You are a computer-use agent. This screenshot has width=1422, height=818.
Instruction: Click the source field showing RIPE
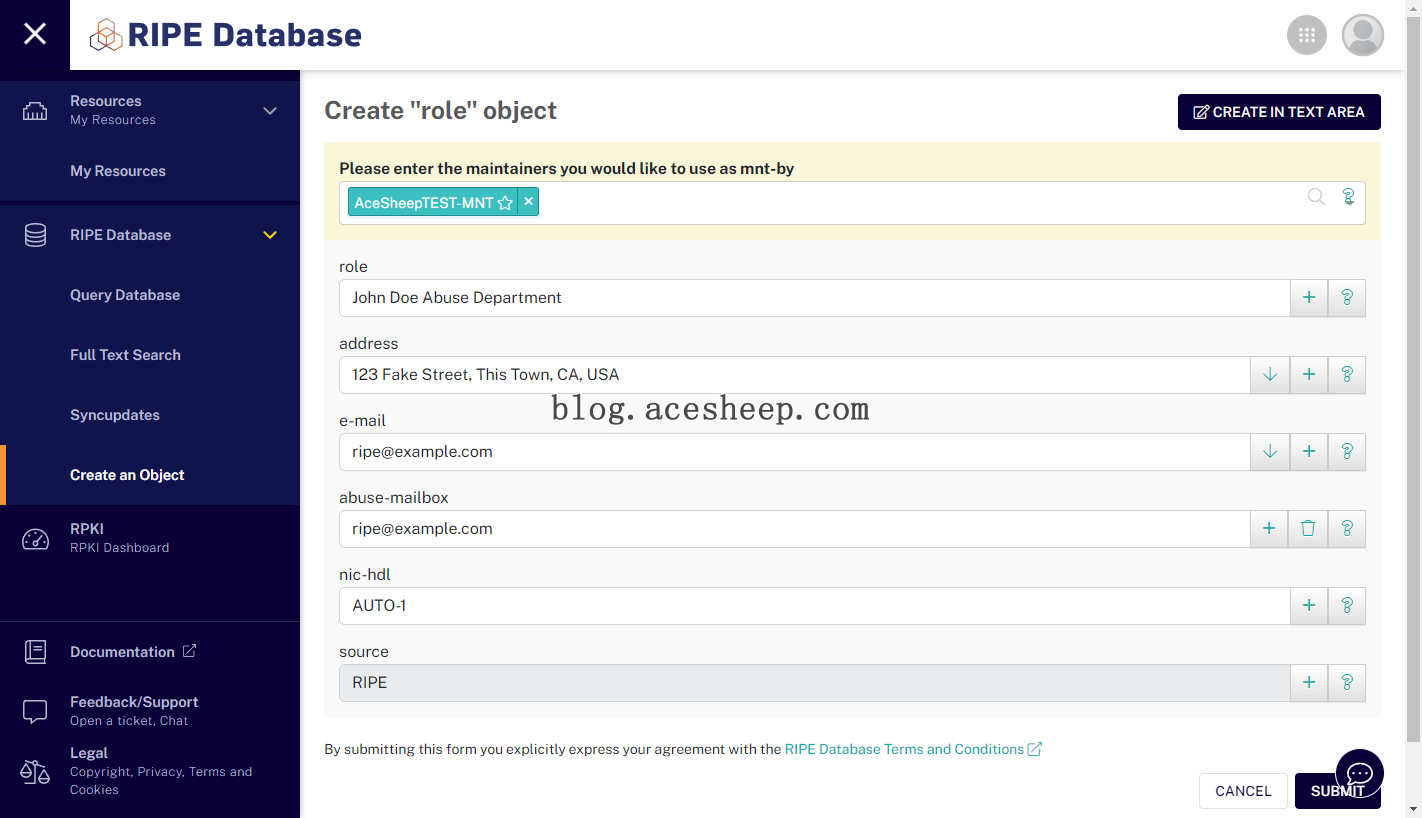(x=814, y=683)
